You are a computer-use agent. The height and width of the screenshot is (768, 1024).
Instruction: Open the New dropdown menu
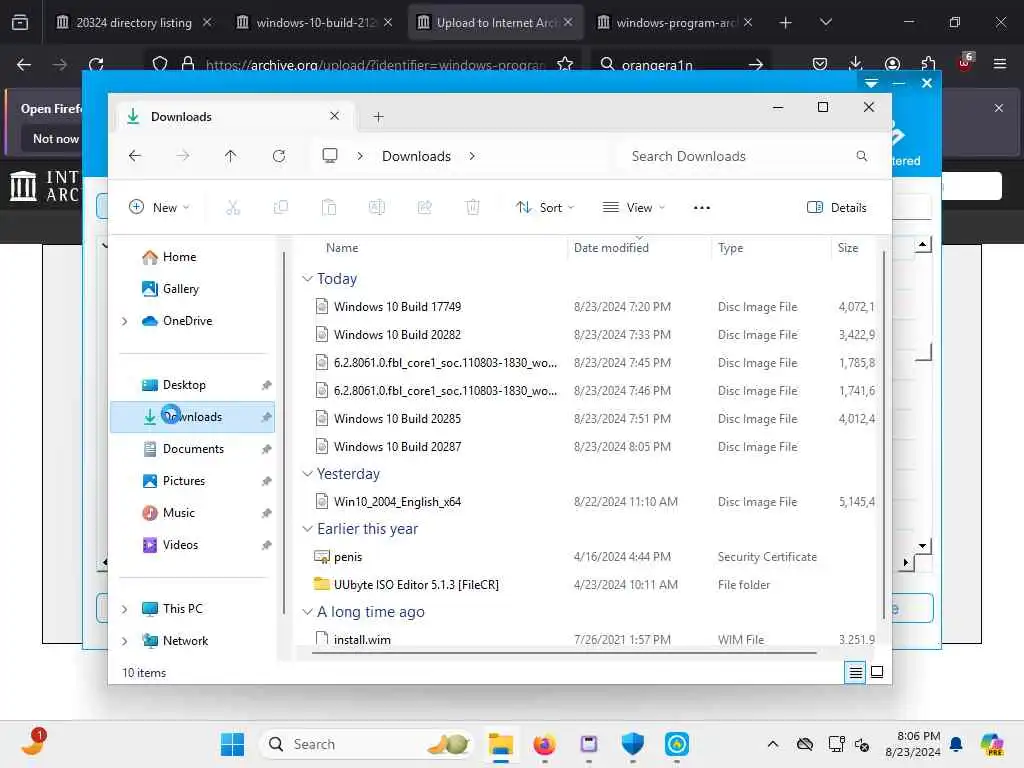point(159,208)
